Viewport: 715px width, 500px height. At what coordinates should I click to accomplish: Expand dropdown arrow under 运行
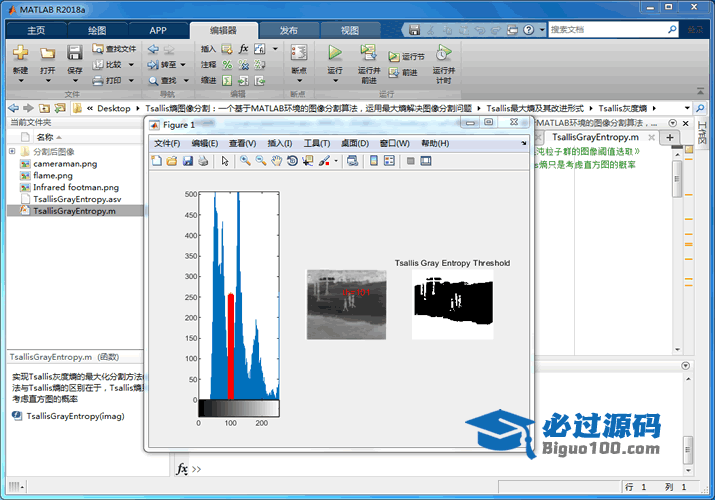[336, 81]
